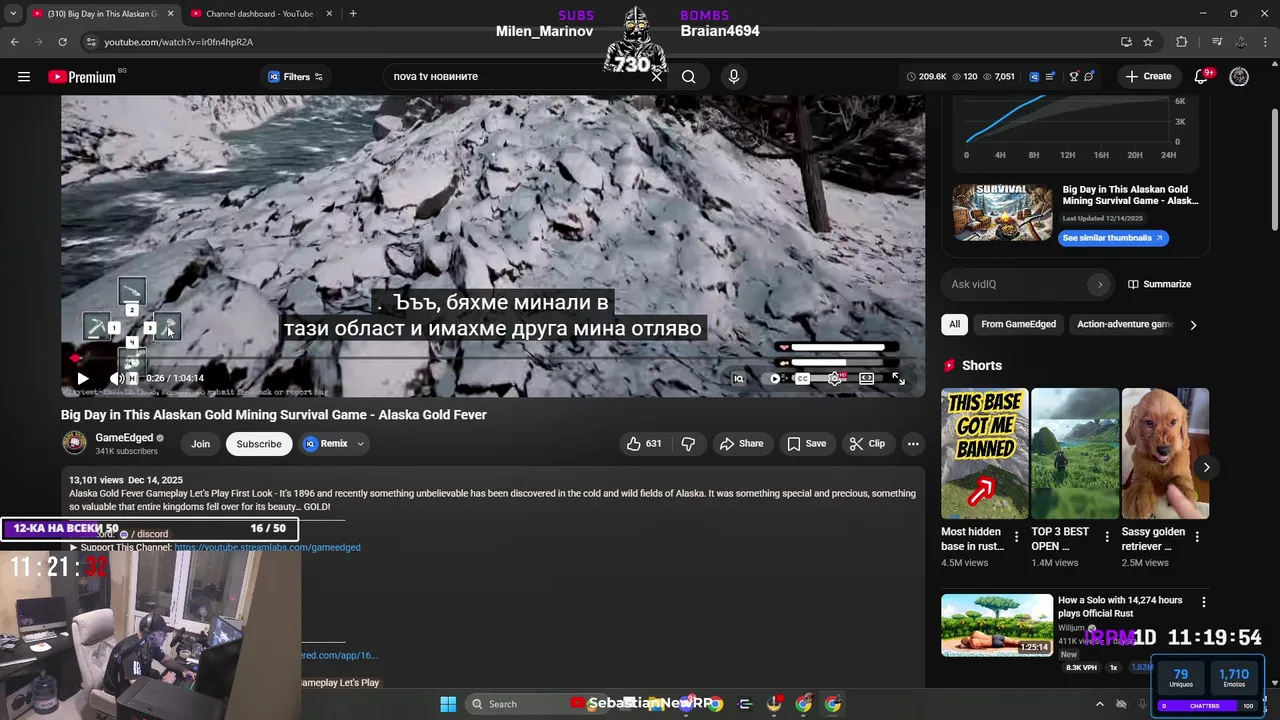Install app icon in address bar
This screenshot has height=720, width=1280.
tap(1126, 42)
